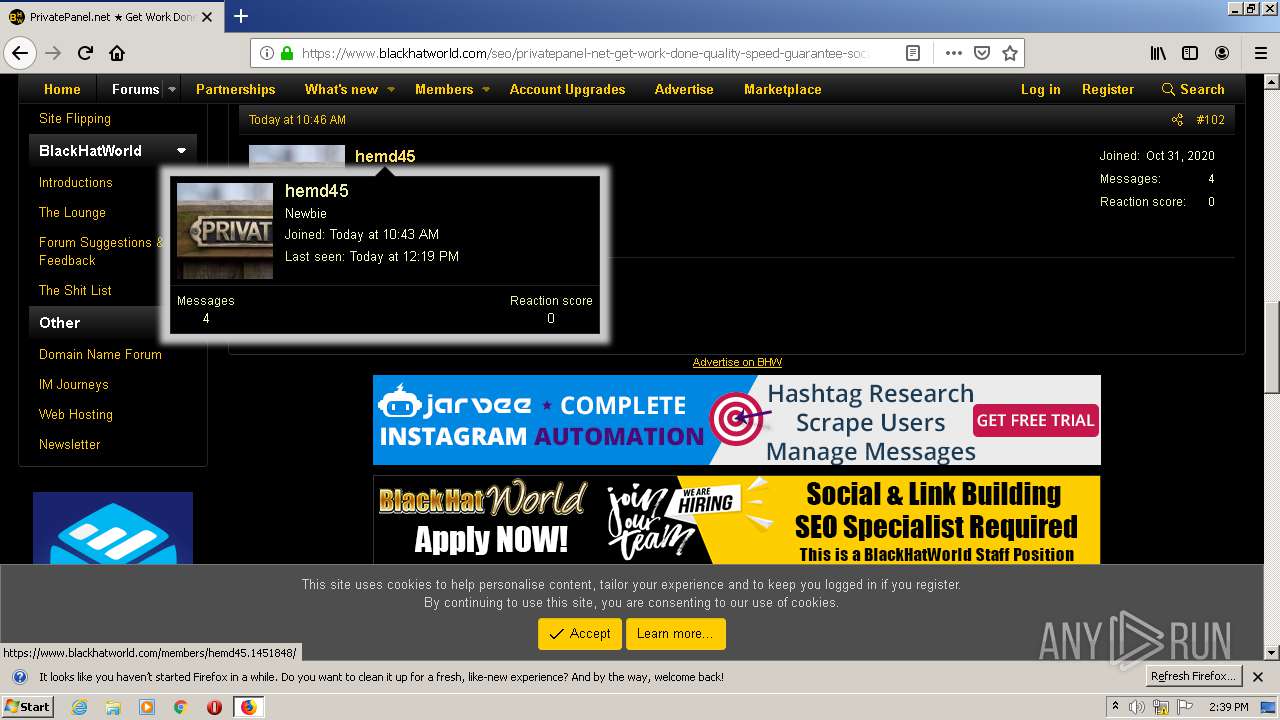Open the Home nav item
Viewport: 1280px width, 720px height.
click(62, 89)
